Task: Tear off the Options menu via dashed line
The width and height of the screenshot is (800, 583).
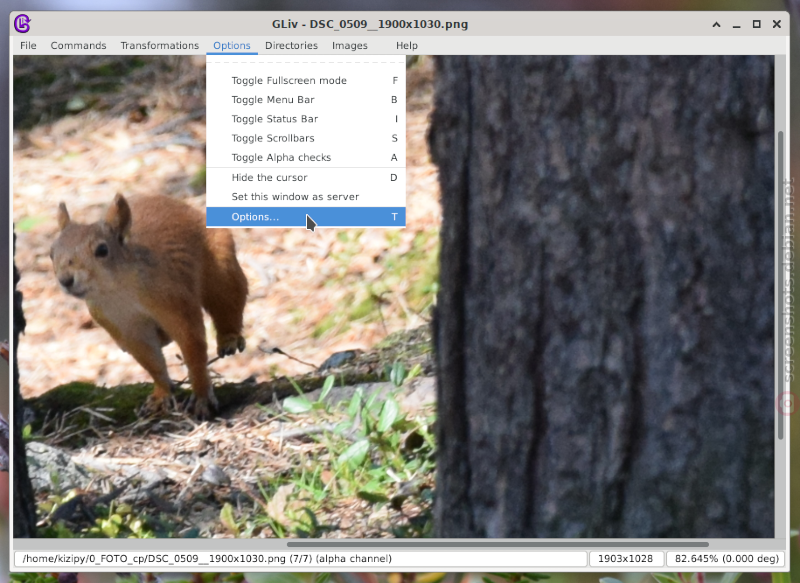Action: pyautogui.click(x=306, y=63)
